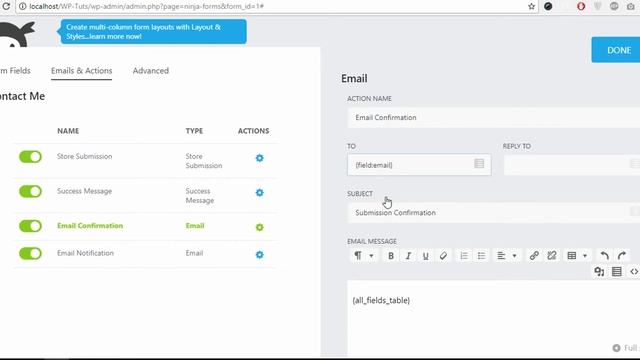The width and height of the screenshot is (640, 360).
Task: Expand the table options dropdown arrow
Action: click(x=585, y=256)
